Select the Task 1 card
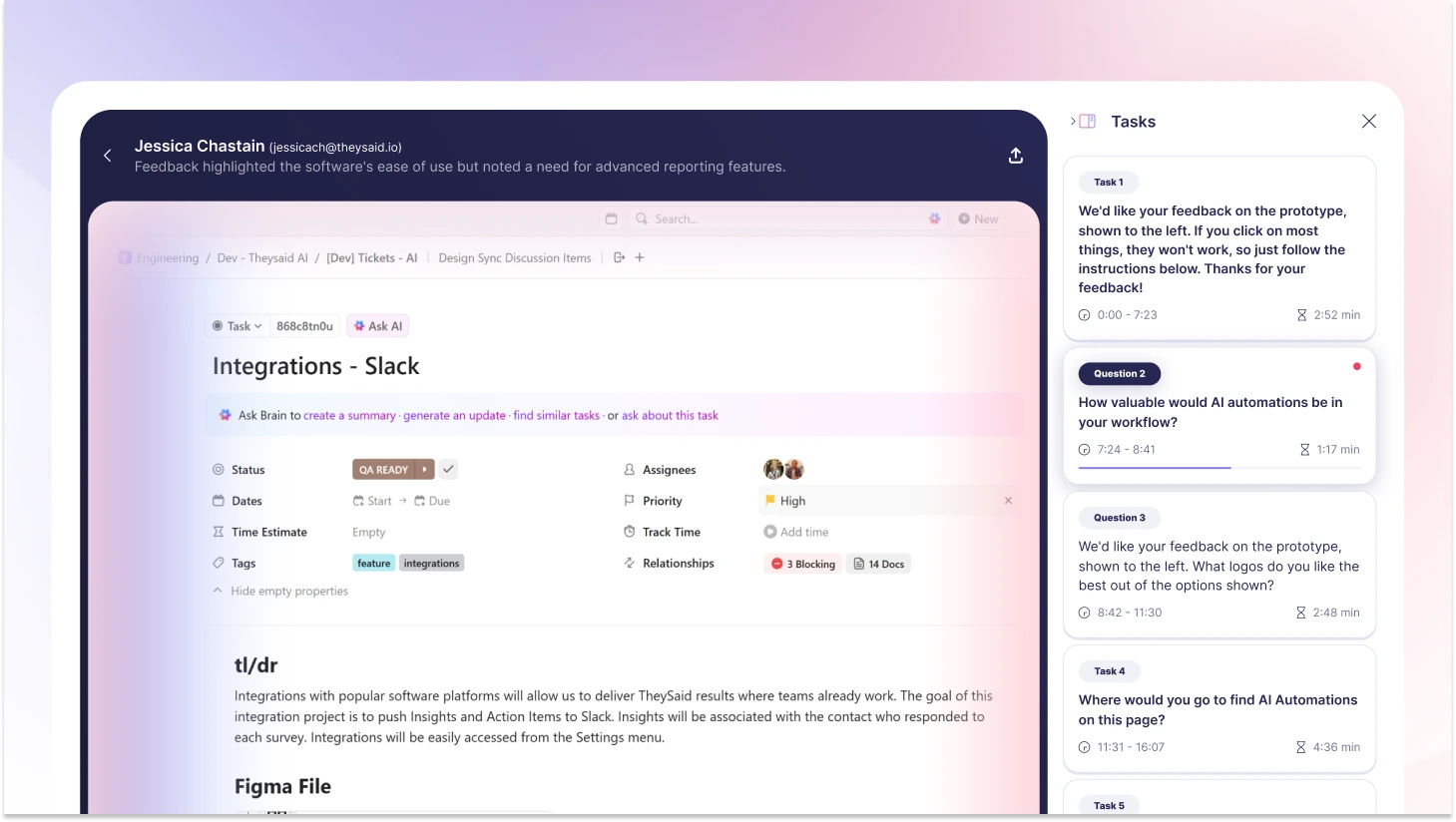The width and height of the screenshot is (1456, 822). click(x=1219, y=248)
